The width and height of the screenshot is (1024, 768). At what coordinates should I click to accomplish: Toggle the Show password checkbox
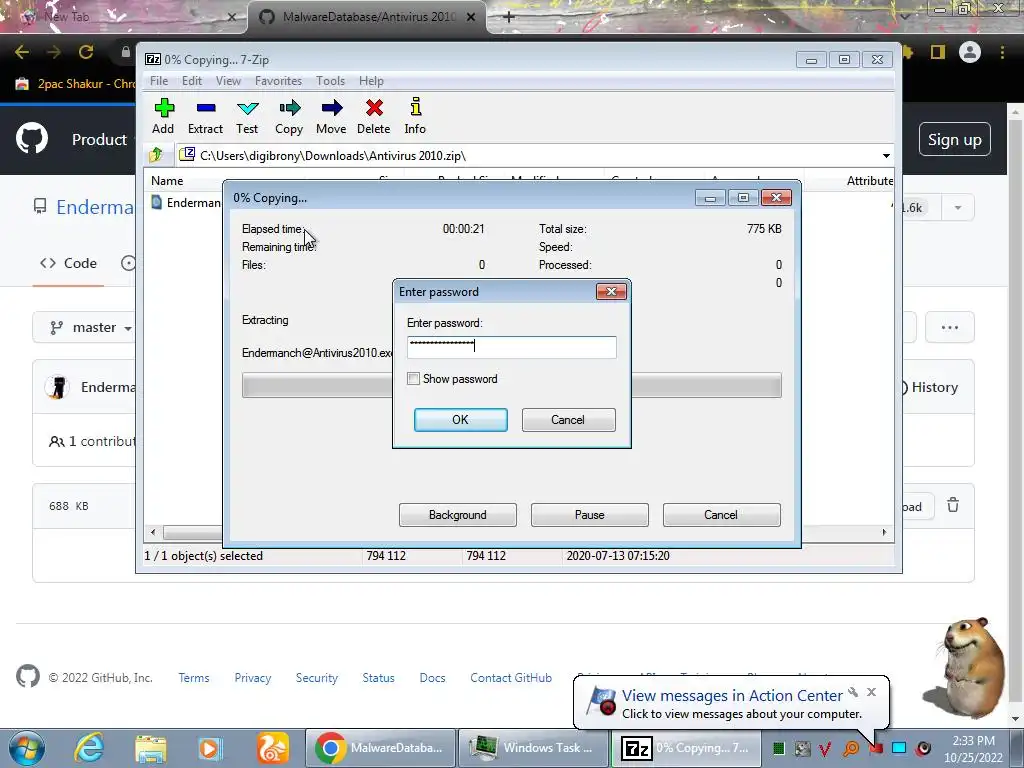[x=413, y=379]
